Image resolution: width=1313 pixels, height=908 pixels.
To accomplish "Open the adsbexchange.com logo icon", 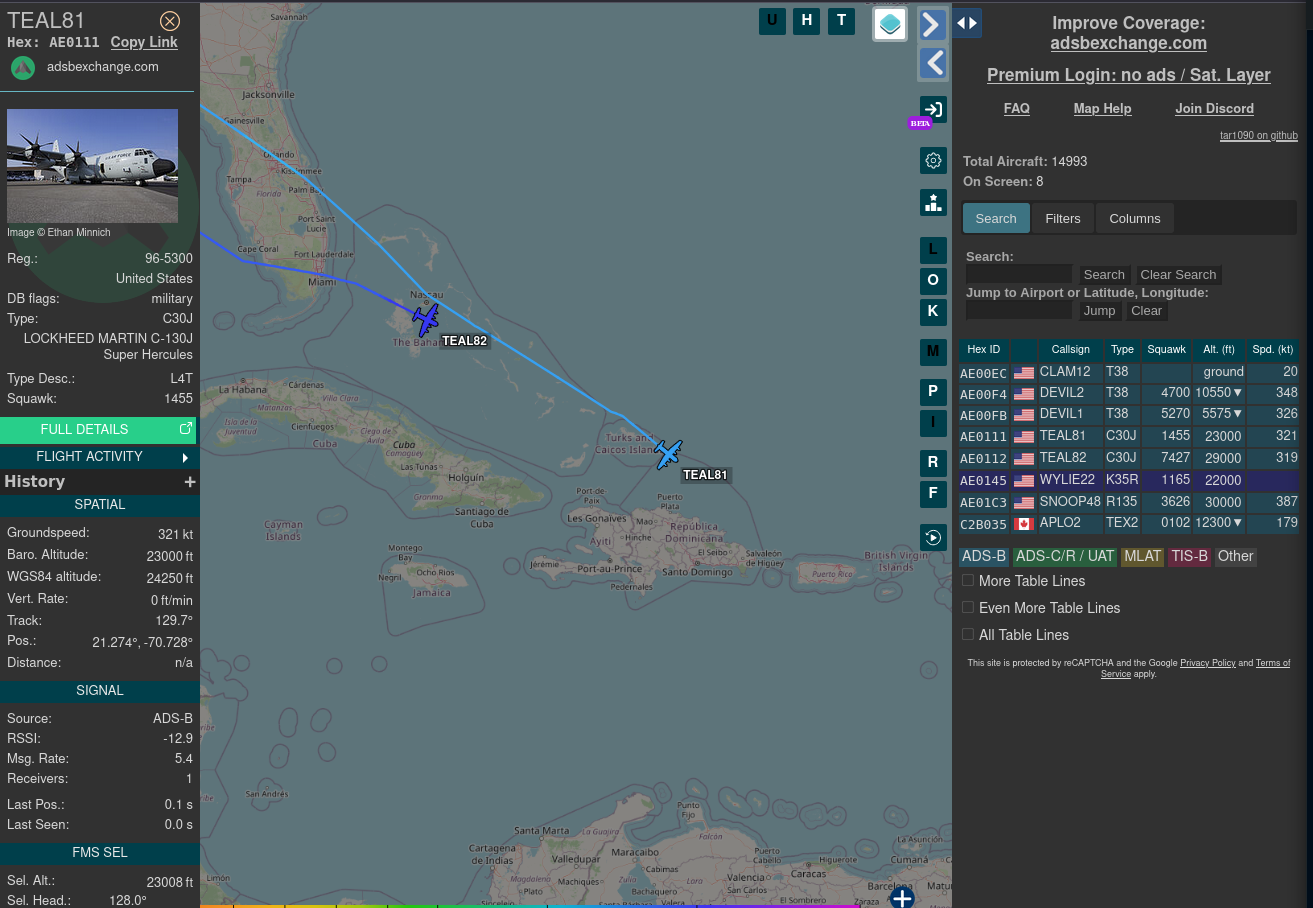I will pos(23,67).
